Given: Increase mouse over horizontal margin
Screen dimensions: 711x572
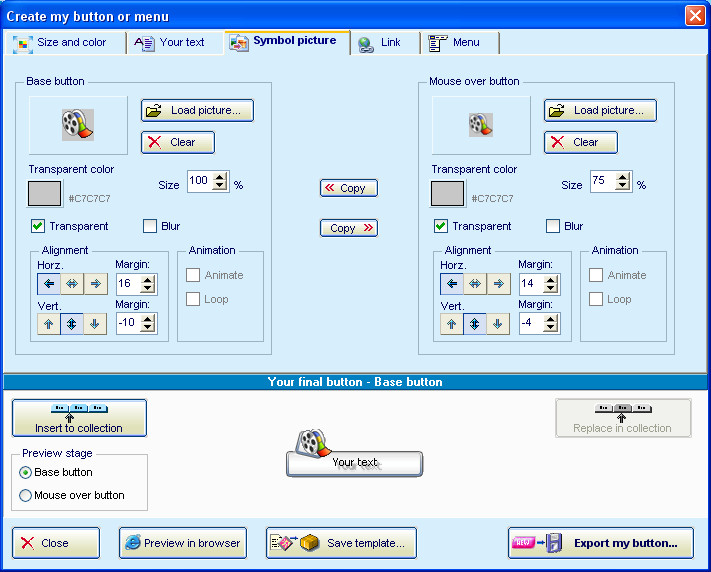Looking at the screenshot, I should (550, 280).
